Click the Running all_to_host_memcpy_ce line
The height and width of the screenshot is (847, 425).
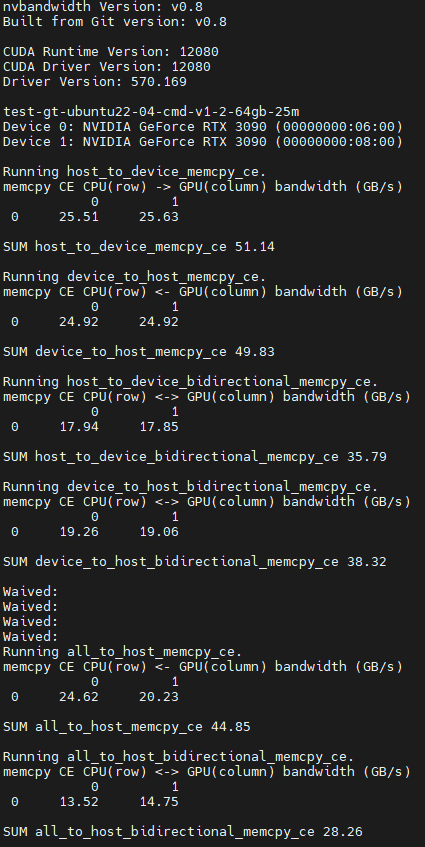(123, 651)
